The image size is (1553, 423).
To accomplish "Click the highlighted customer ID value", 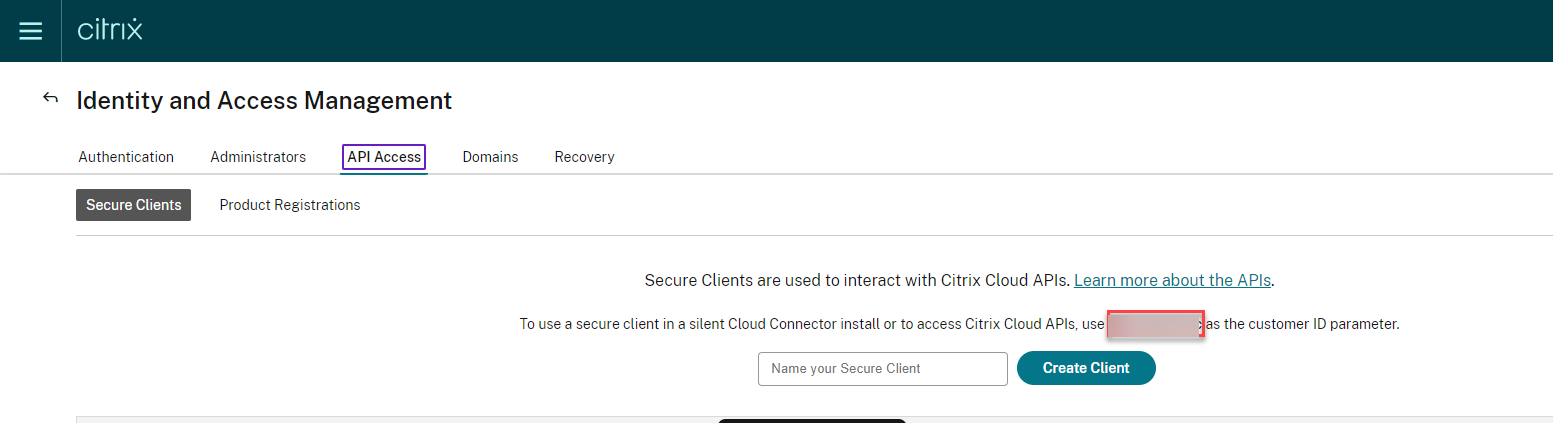I will 1155,324.
